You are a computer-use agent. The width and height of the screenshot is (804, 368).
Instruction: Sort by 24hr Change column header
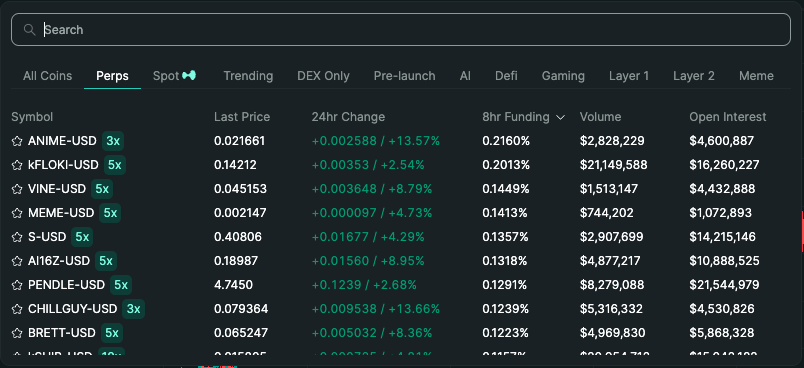coord(348,117)
